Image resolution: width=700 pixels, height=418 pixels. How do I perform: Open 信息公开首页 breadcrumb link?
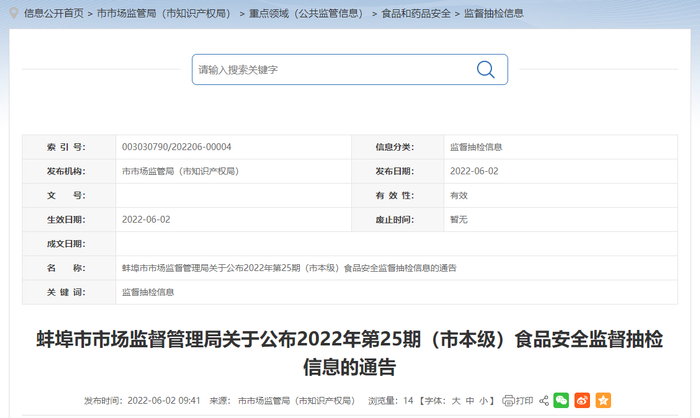coord(54,13)
